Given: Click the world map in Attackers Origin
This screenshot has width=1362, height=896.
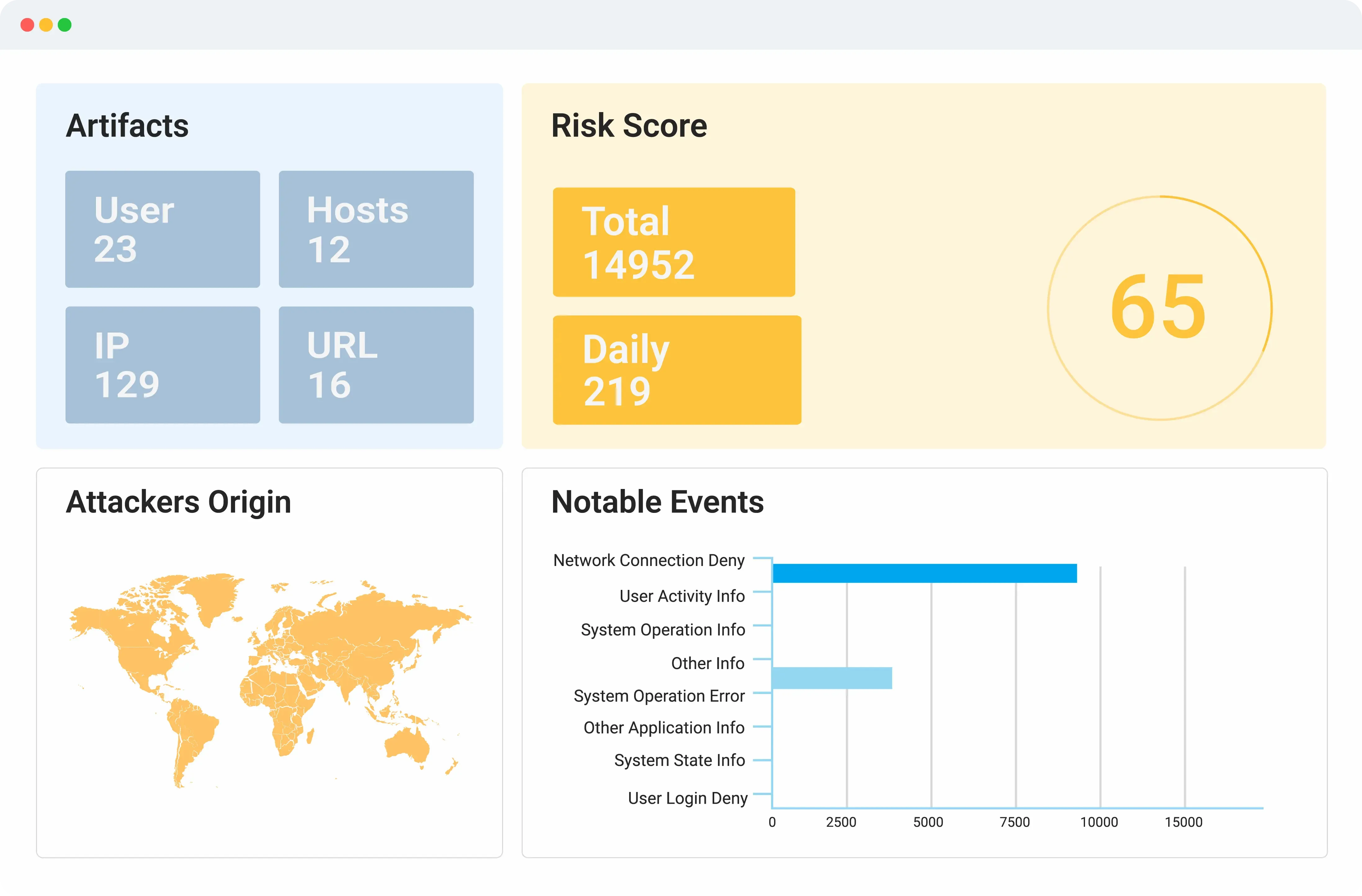Looking at the screenshot, I should point(269,681).
